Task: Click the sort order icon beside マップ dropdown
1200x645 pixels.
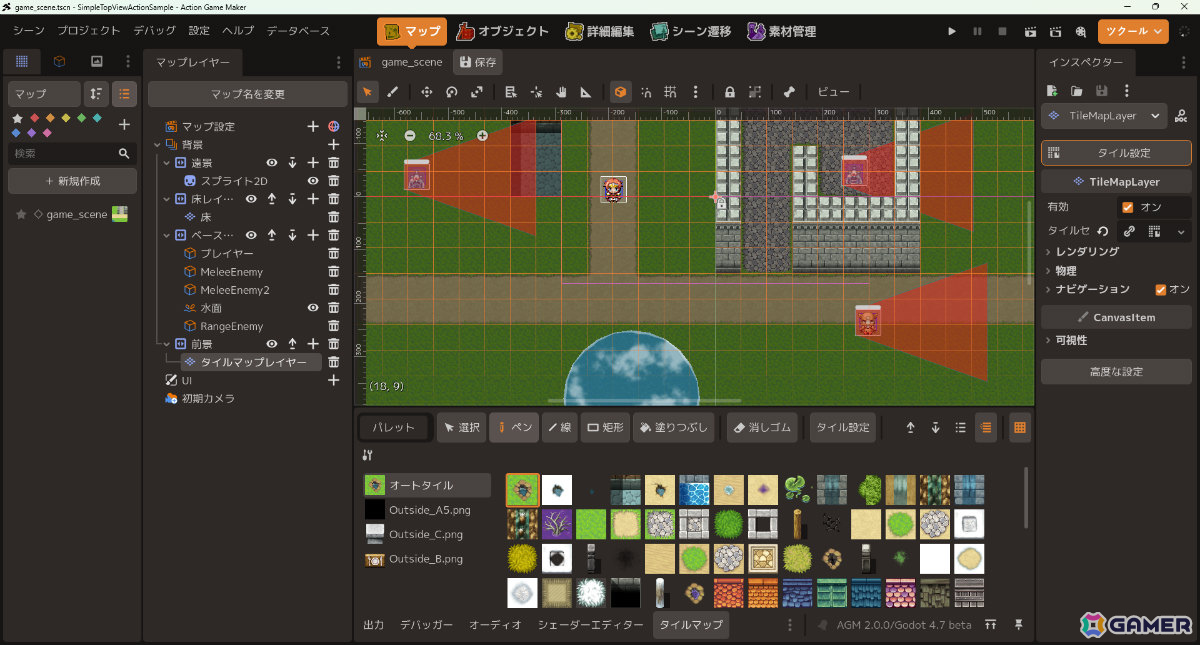Action: (x=96, y=94)
